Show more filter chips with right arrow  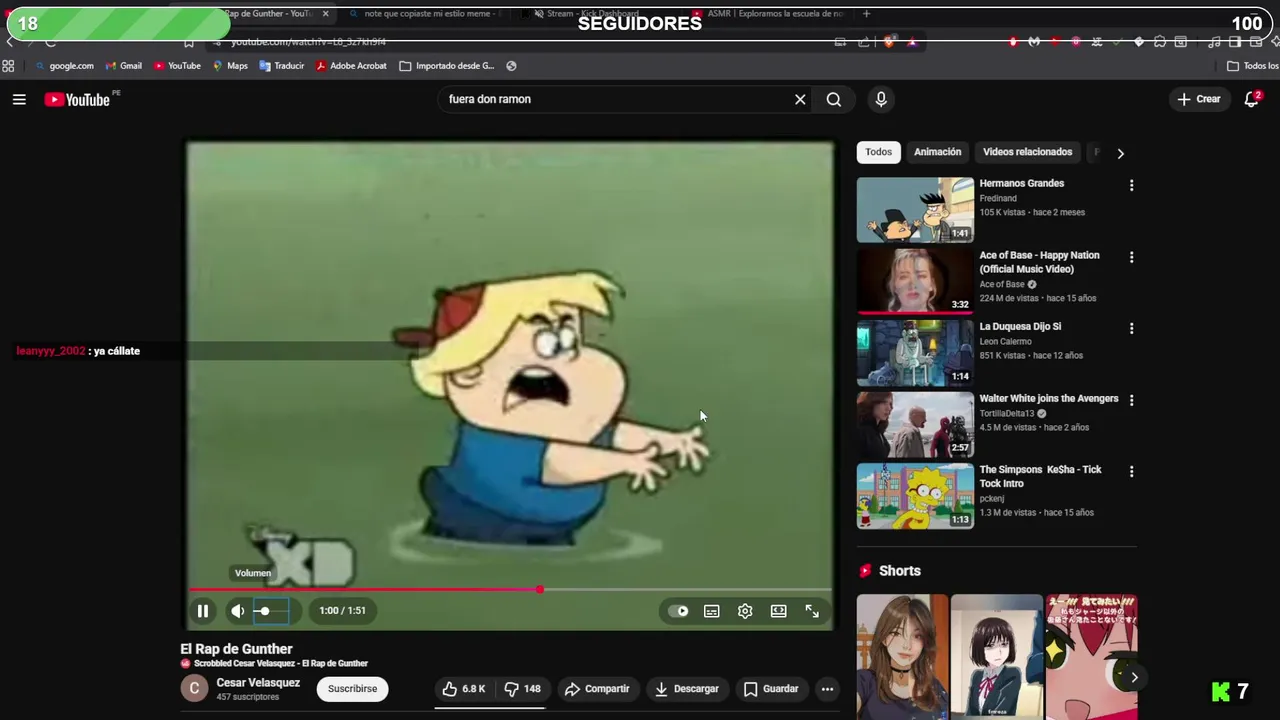coord(1120,153)
